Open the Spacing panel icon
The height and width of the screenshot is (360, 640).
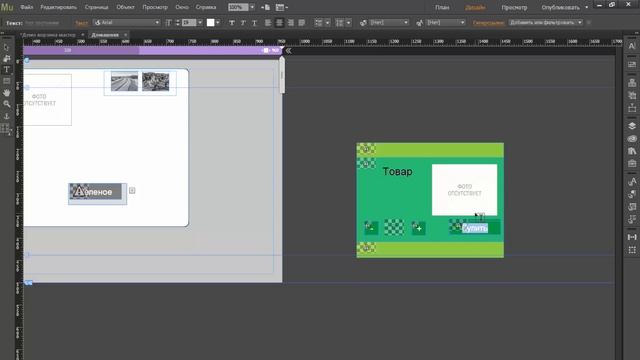point(632,237)
